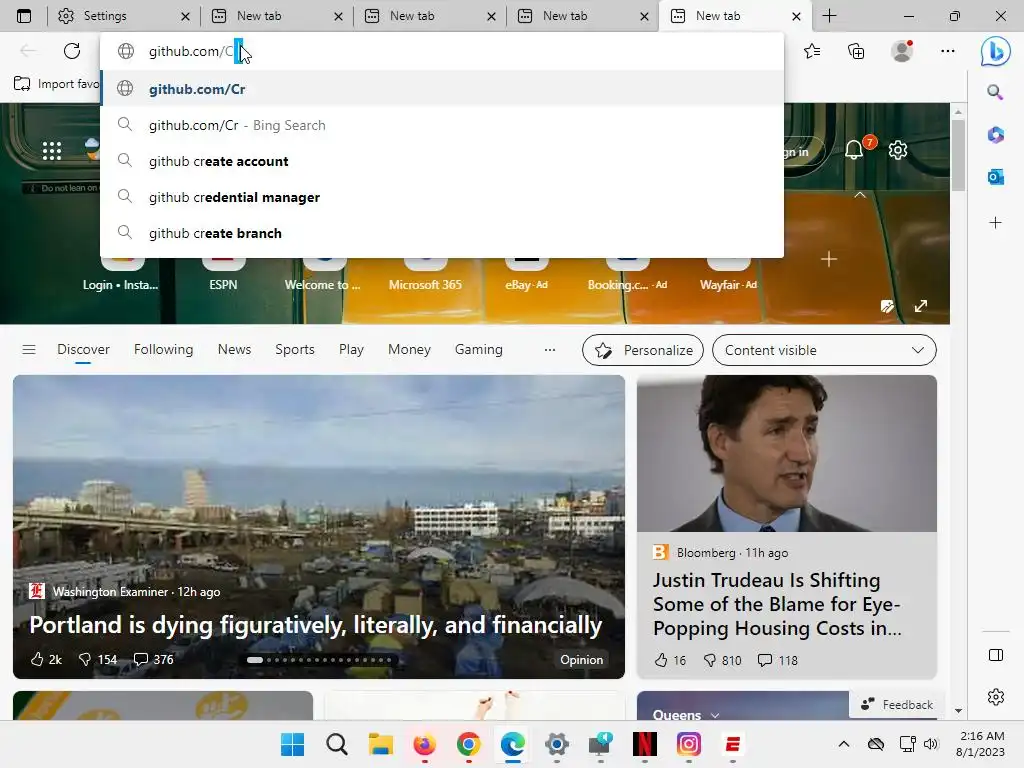
Task: Open the Settings and more ellipsis menu
Action: point(948,51)
